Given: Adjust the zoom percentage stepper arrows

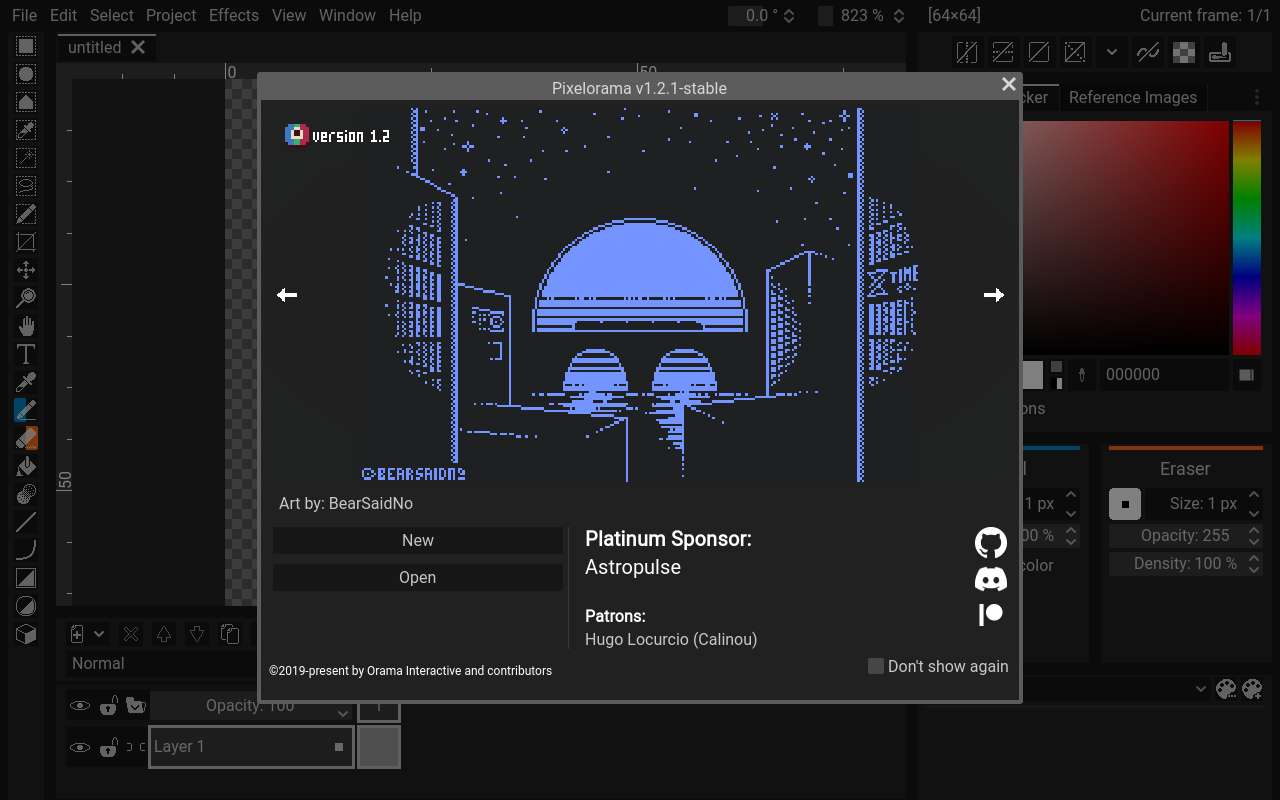Looking at the screenshot, I should (x=899, y=16).
